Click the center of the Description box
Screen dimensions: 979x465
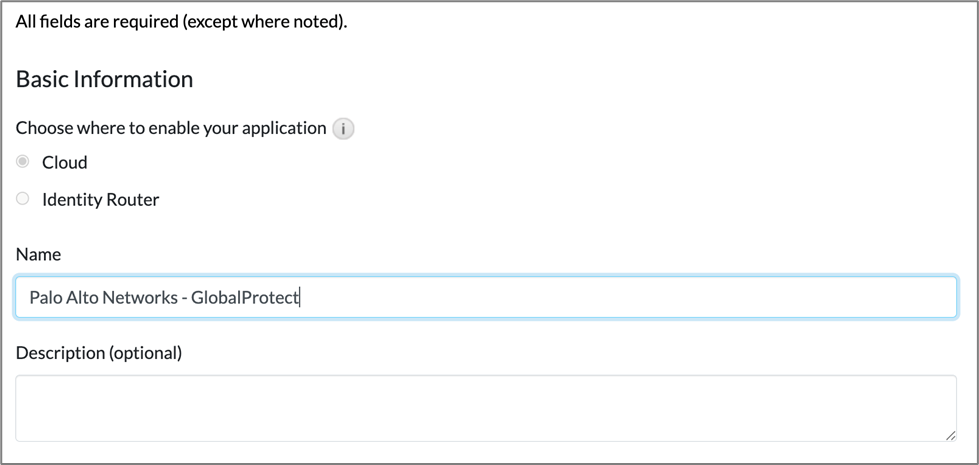[486, 408]
